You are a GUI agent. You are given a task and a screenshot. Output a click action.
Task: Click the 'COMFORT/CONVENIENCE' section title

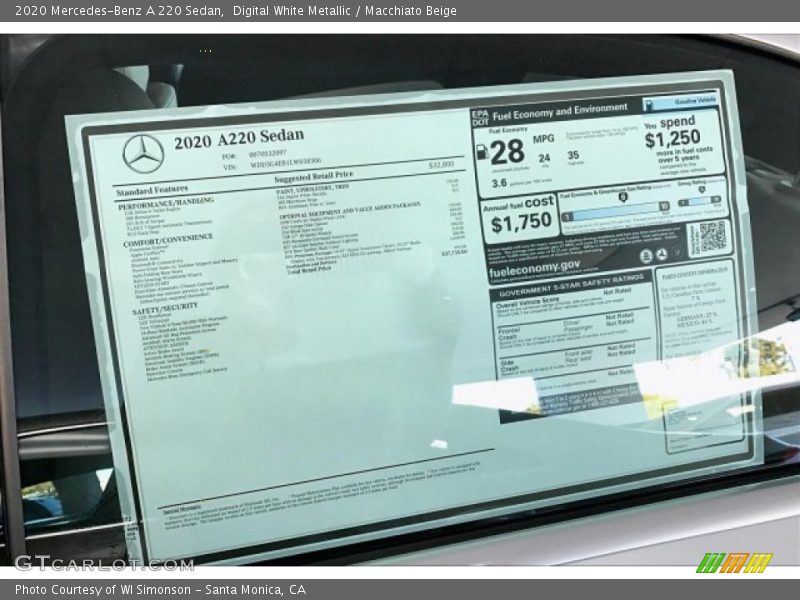point(168,240)
